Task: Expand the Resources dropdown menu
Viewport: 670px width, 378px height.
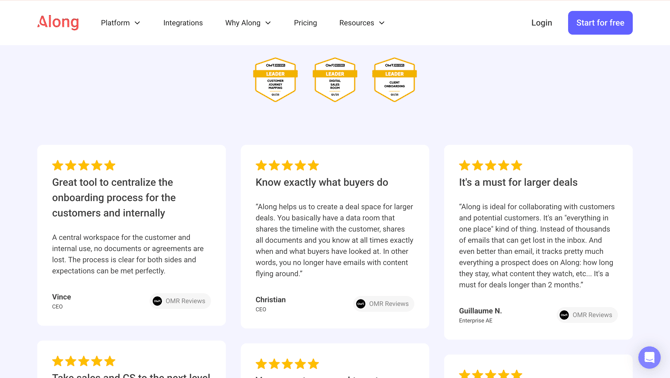Action: pyautogui.click(x=361, y=23)
